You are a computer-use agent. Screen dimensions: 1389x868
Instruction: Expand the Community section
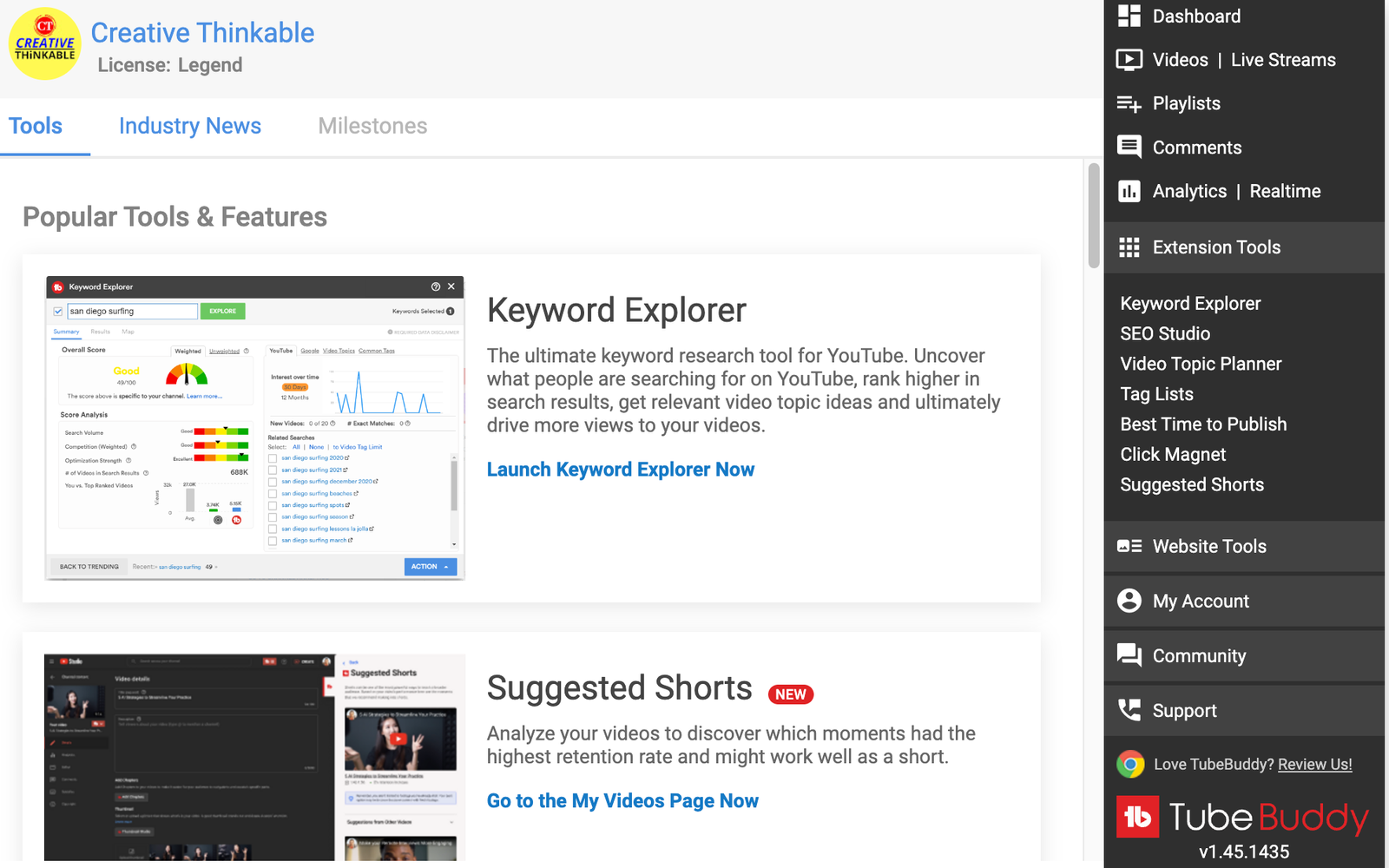(1244, 655)
